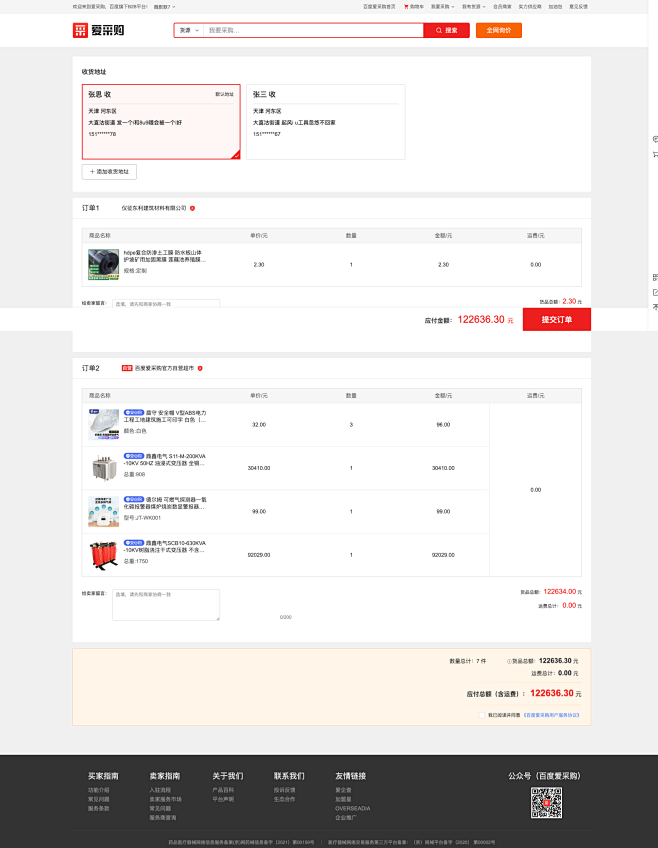Click the hdpe geomembrane product thumbnail
The image size is (658, 848).
(103, 264)
